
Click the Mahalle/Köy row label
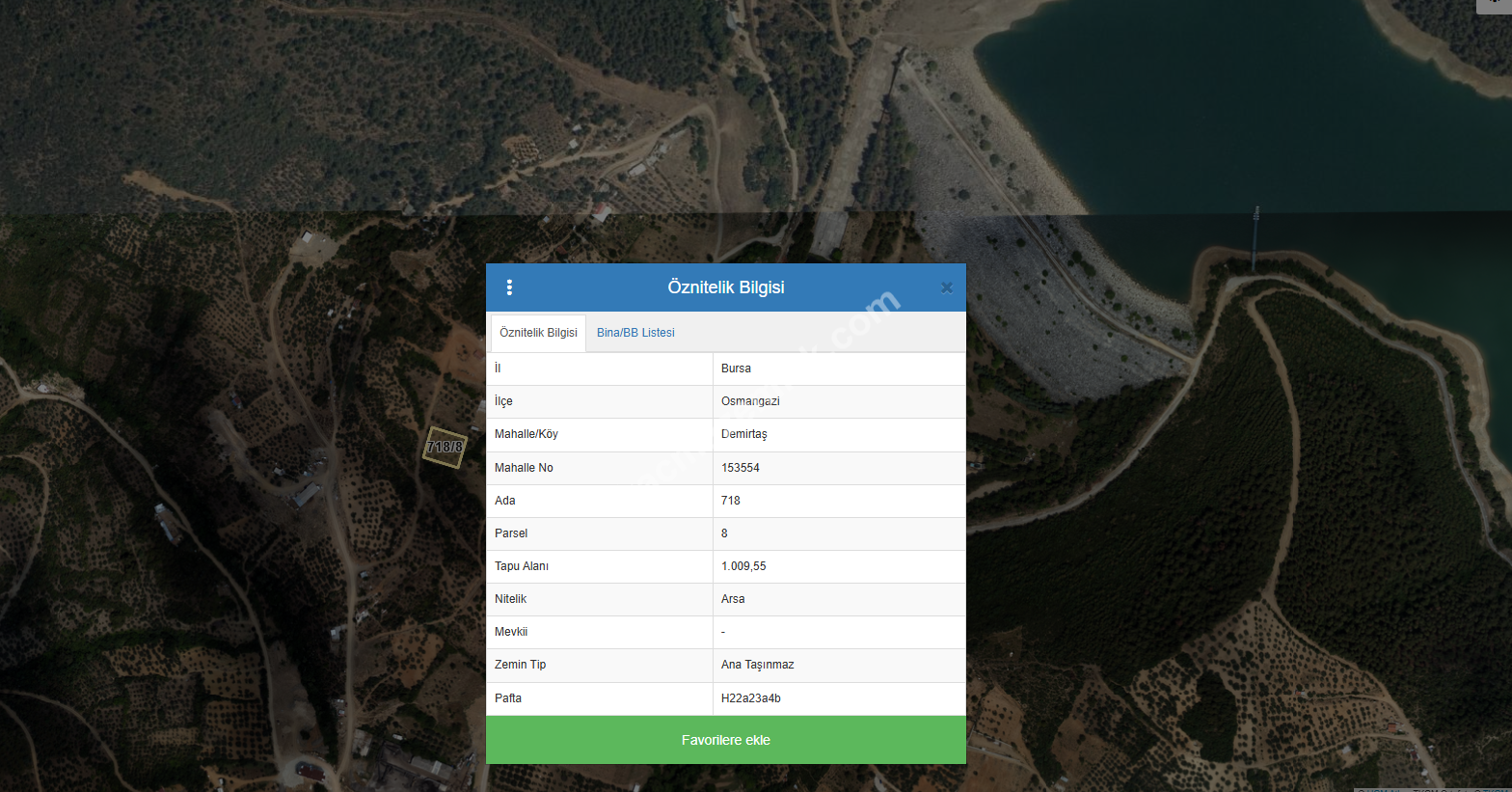click(526, 434)
